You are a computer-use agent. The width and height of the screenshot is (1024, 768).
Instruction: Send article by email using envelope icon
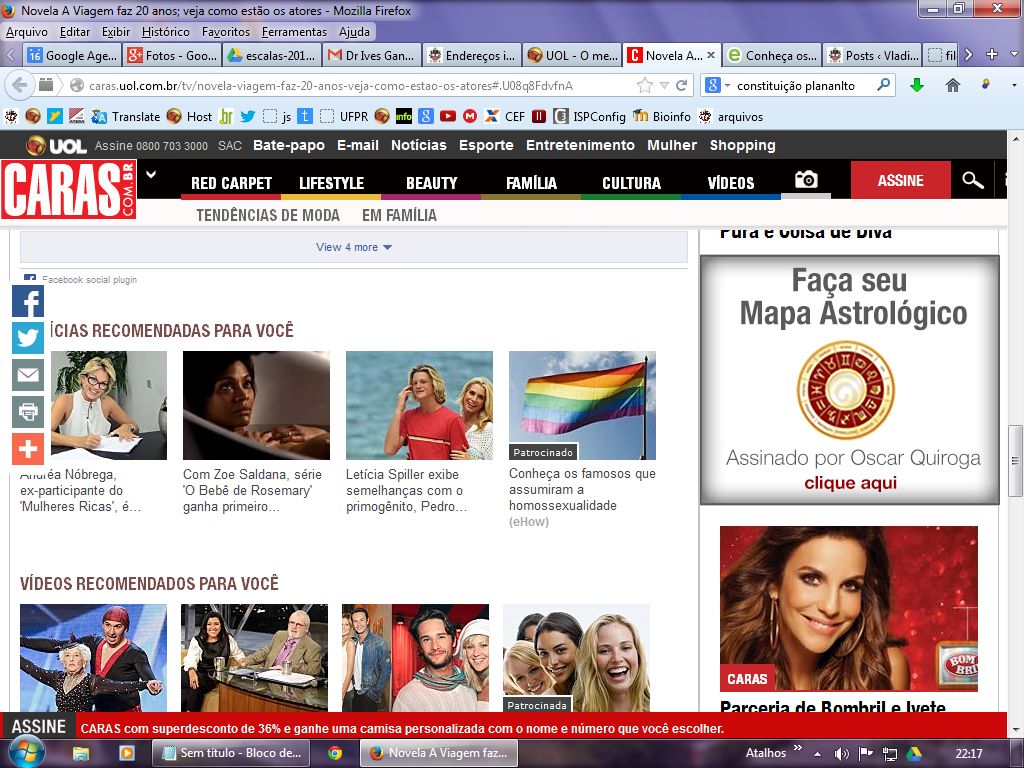[28, 375]
